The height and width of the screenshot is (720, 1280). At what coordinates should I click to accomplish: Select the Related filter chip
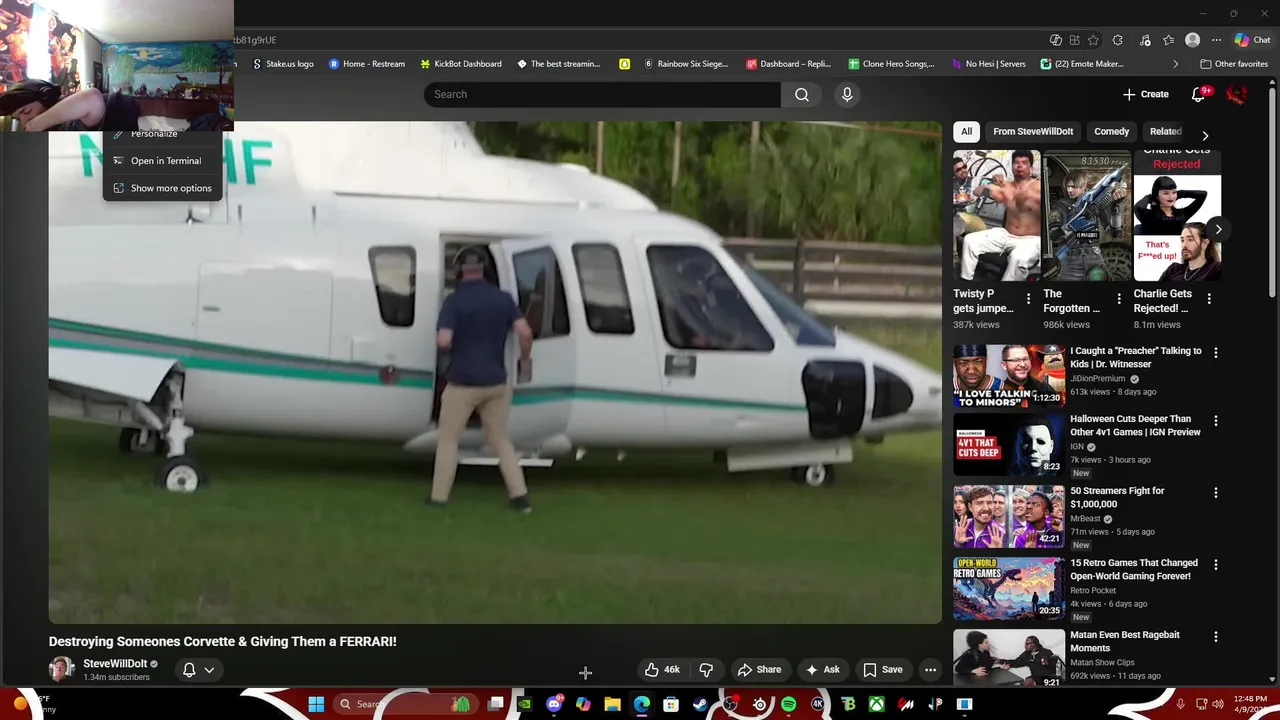point(1165,132)
